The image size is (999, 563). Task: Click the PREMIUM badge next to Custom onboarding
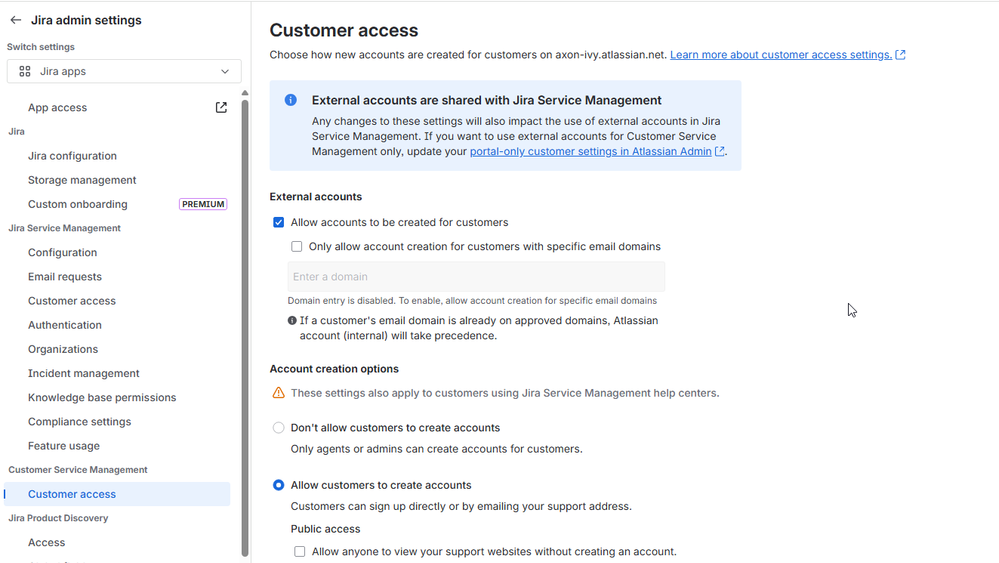203,204
